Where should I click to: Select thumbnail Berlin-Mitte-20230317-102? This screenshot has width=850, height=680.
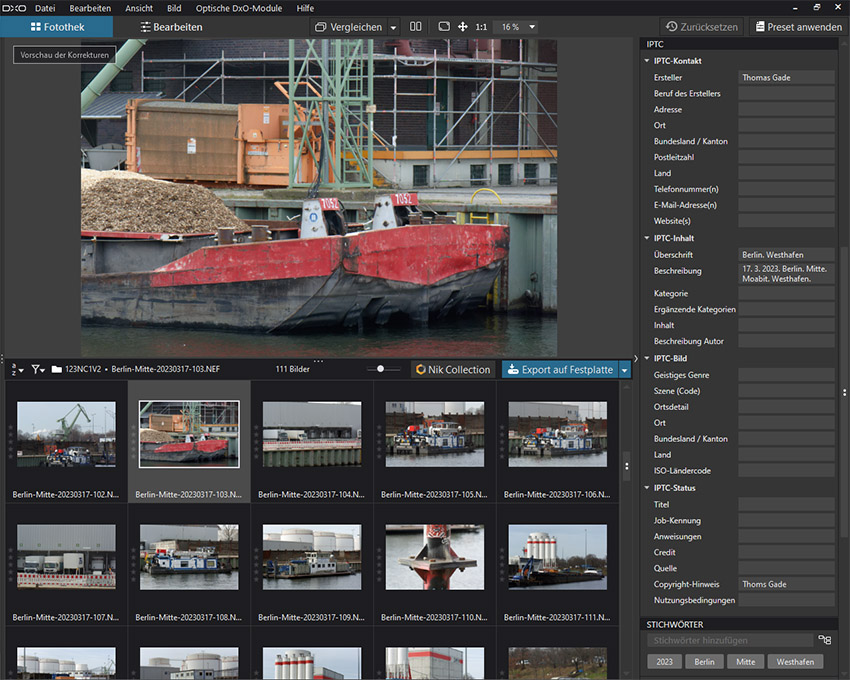pyautogui.click(x=66, y=434)
